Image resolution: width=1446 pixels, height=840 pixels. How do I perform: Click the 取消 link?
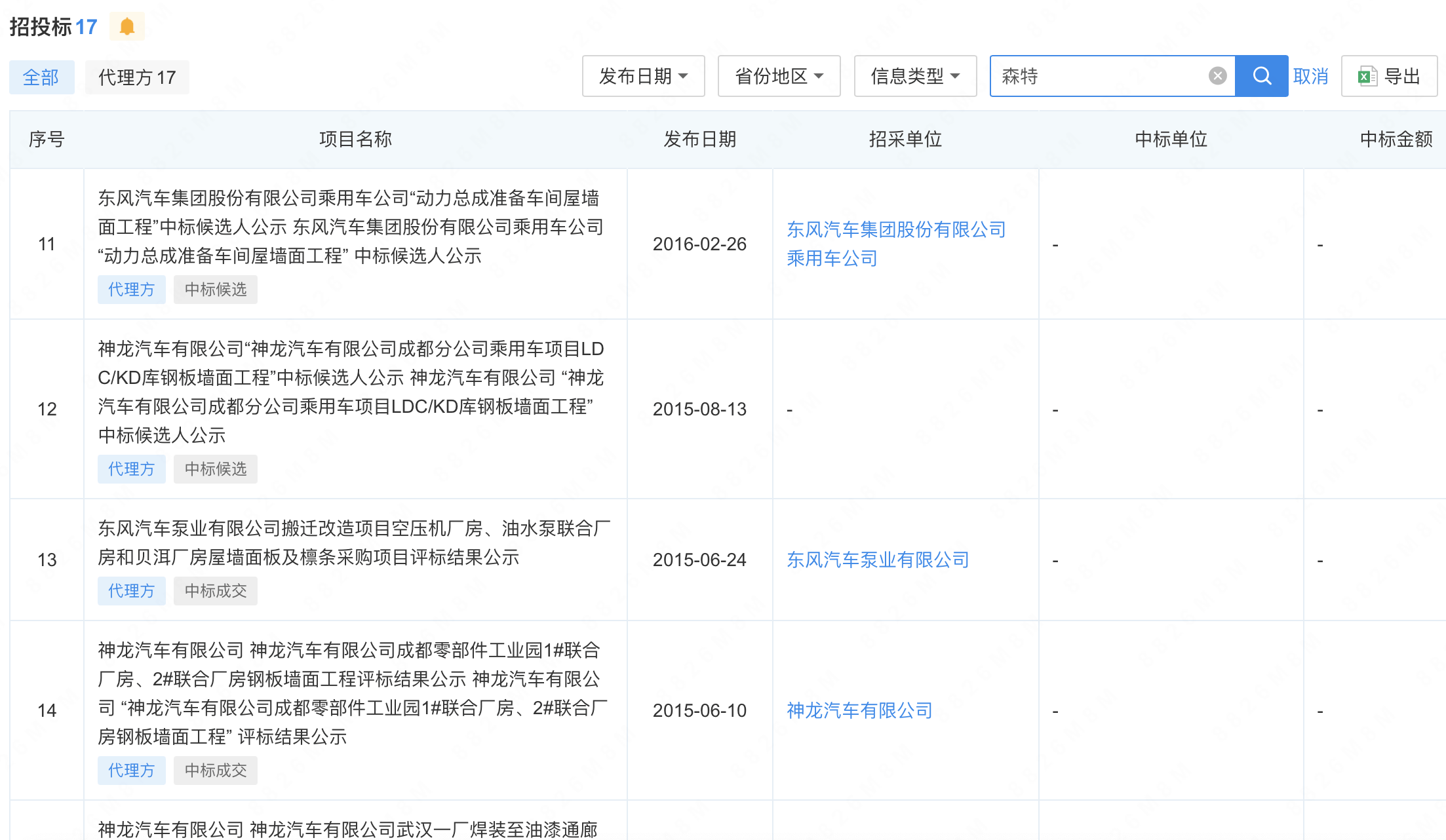(x=1310, y=77)
